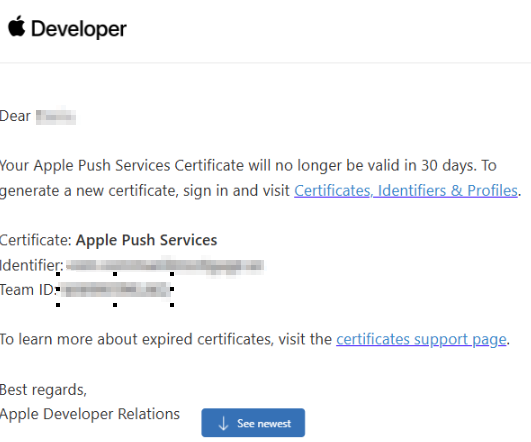Visit the certificates support page link

click(421, 339)
